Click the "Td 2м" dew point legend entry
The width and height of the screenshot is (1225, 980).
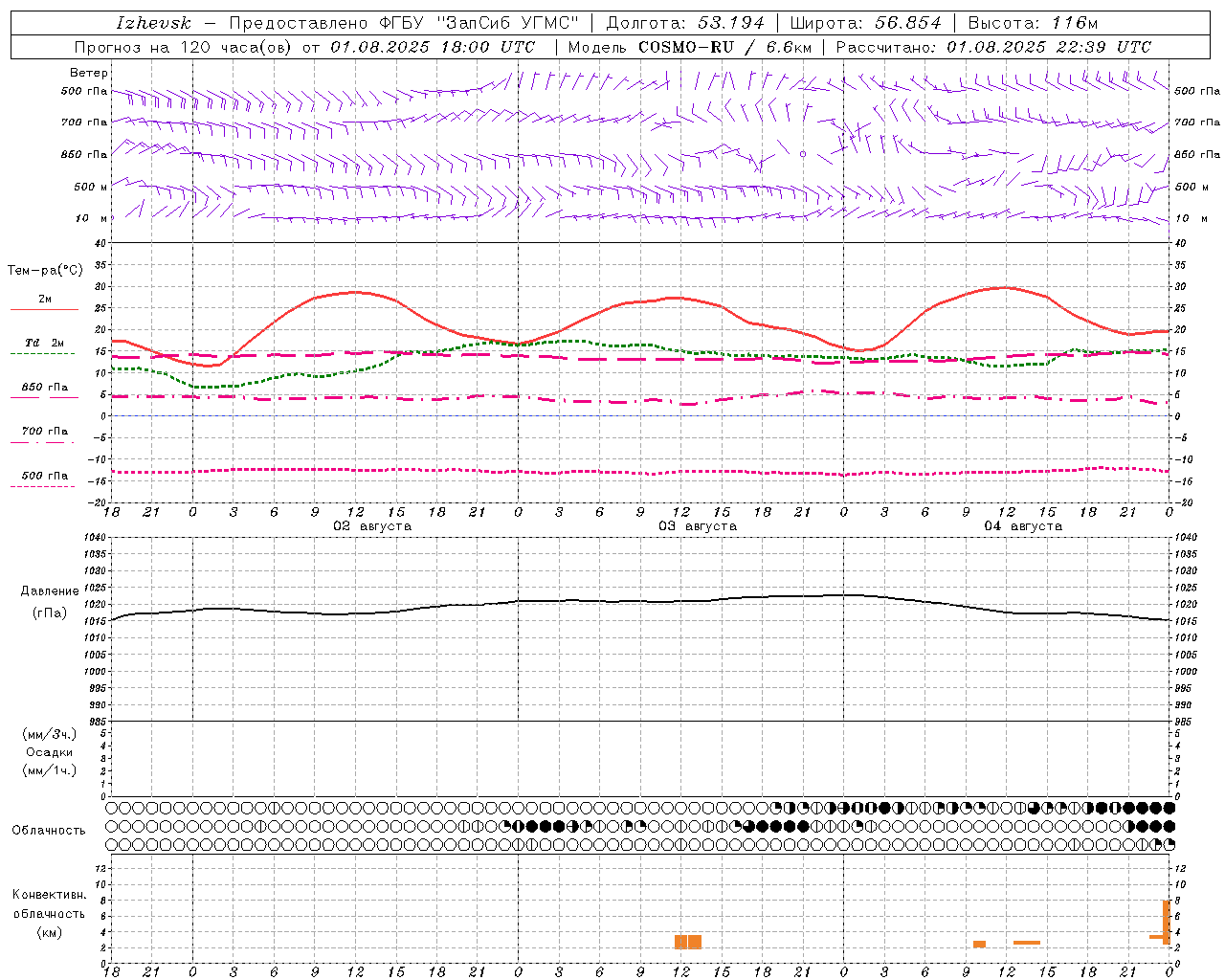tap(44, 343)
